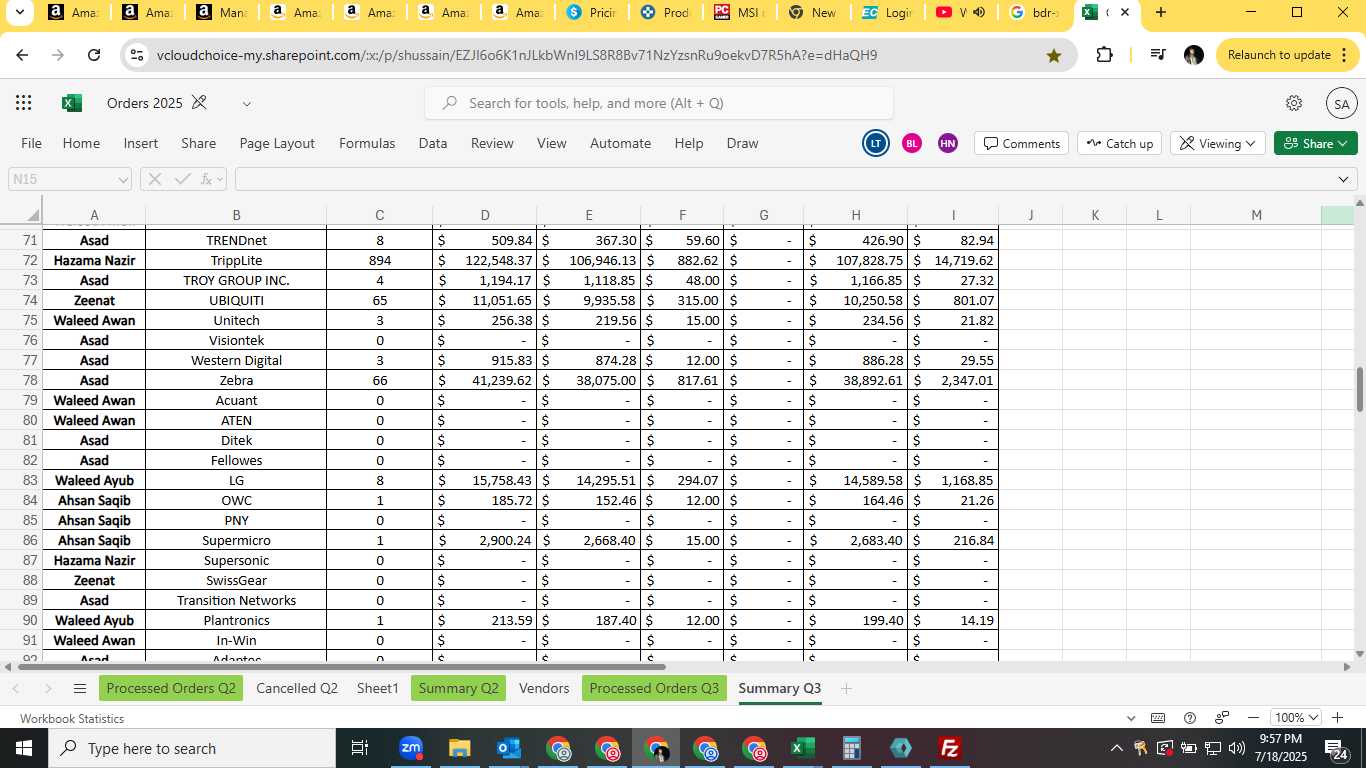Open the Viewing mode dropdown
This screenshot has width=1366, height=768.
coord(1217,143)
